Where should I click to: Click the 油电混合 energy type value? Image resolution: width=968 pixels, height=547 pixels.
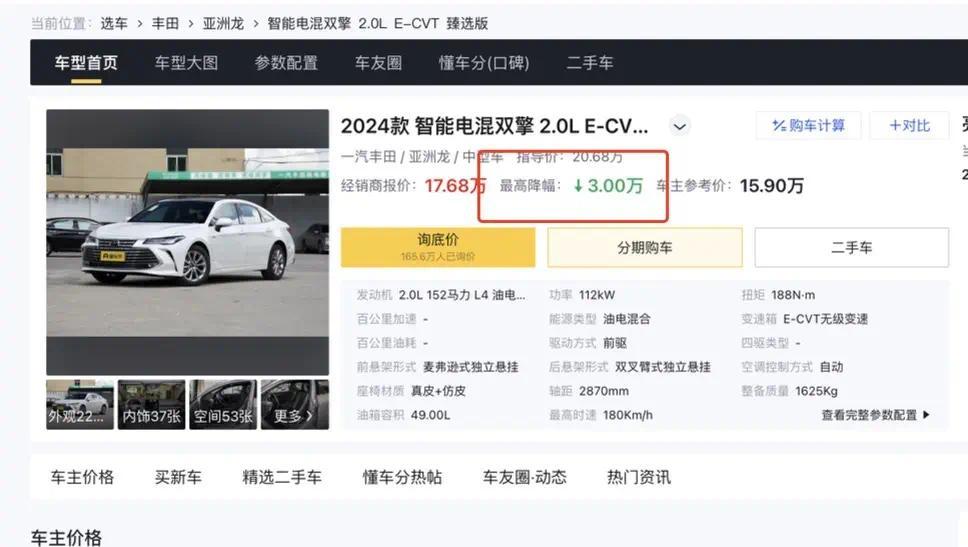point(627,319)
